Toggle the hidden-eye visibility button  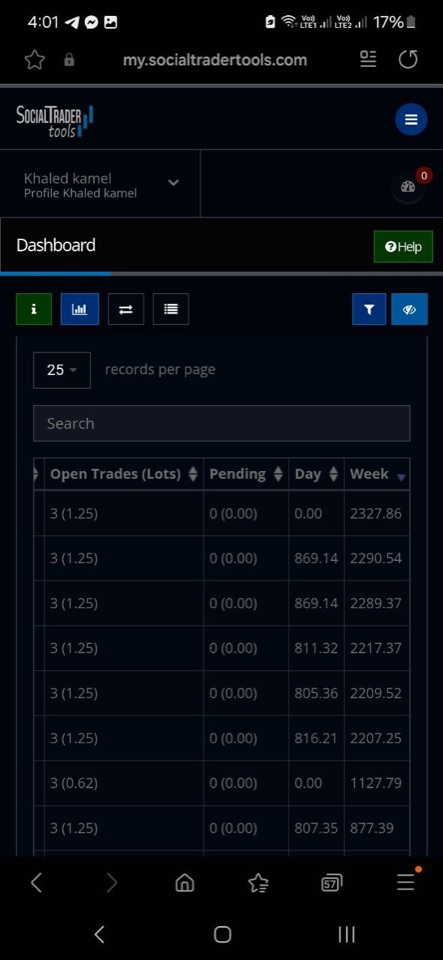tap(409, 309)
